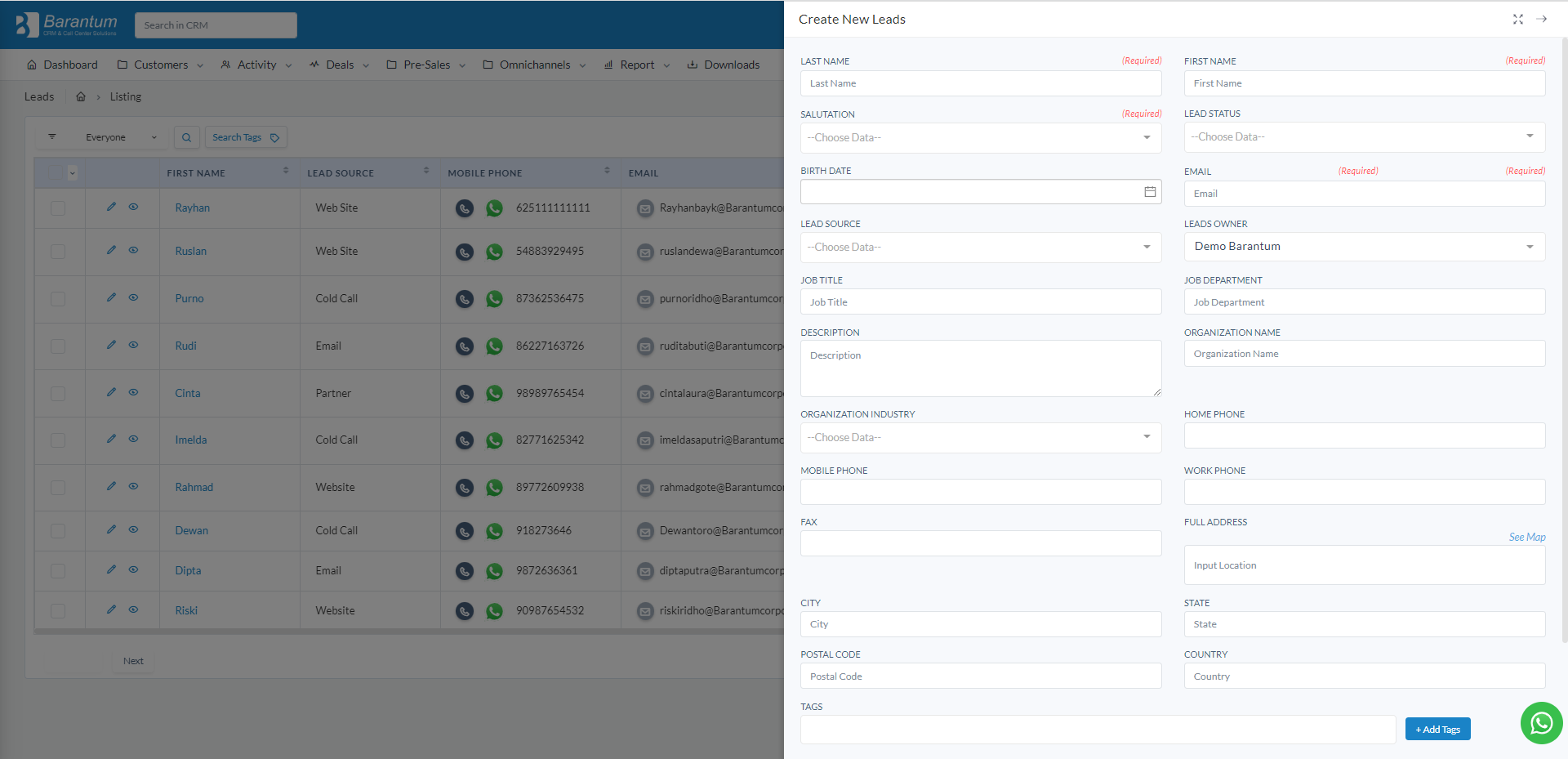Open the Activity menu
The image size is (1568, 759).
256,65
